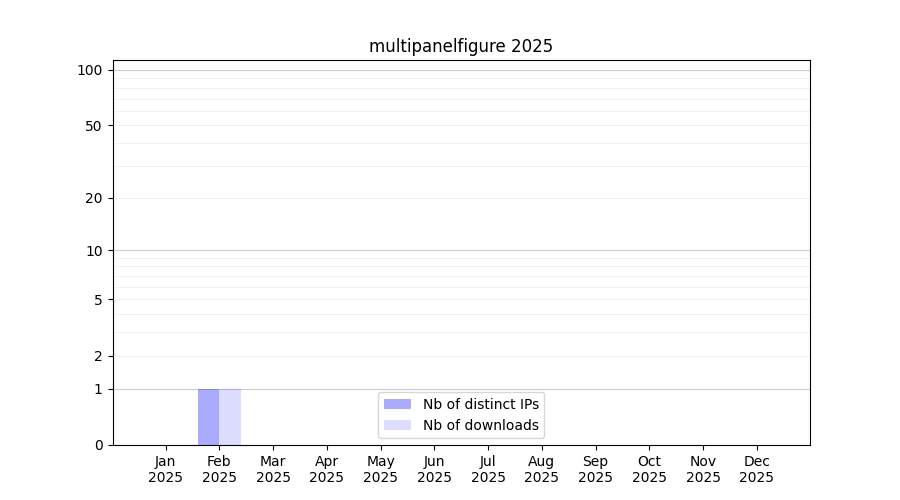This screenshot has width=900, height=500.
Task: Click the 0 tick on the y-axis
Action: [97, 445]
